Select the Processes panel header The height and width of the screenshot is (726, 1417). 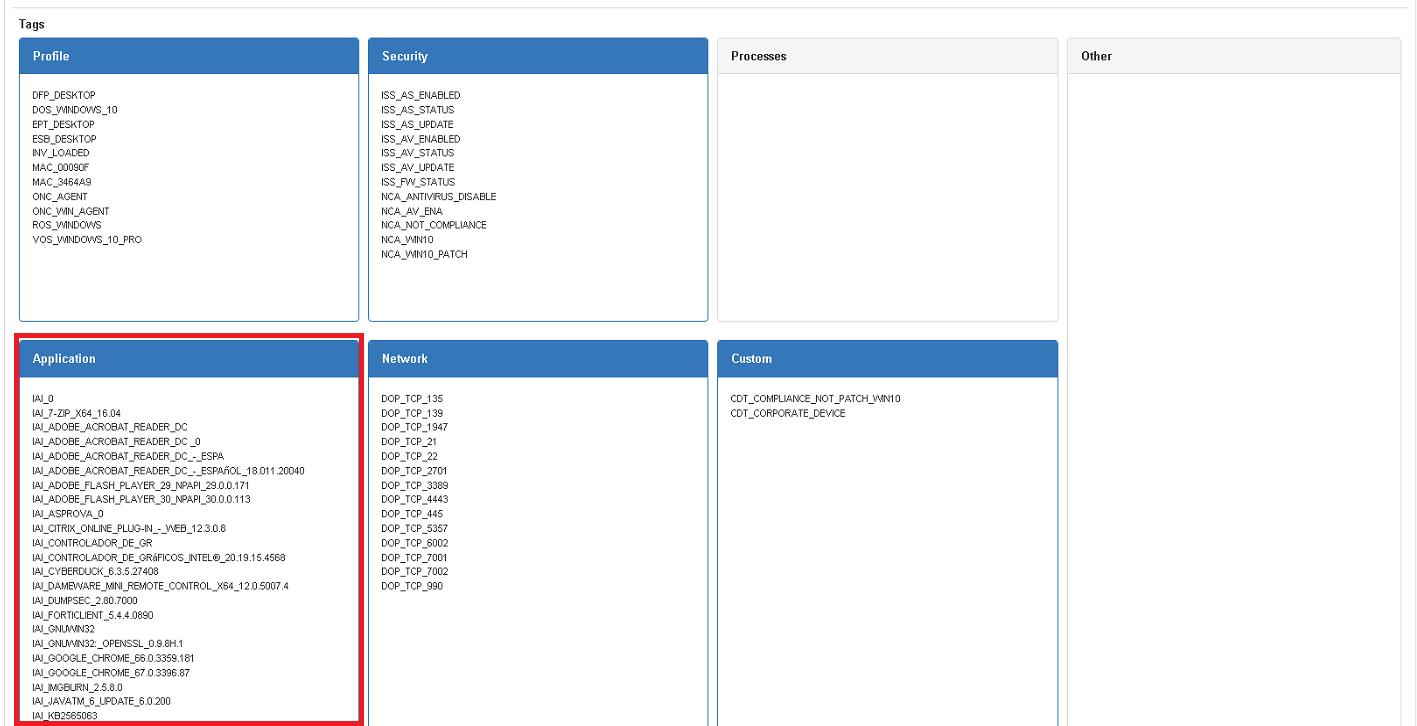point(886,57)
